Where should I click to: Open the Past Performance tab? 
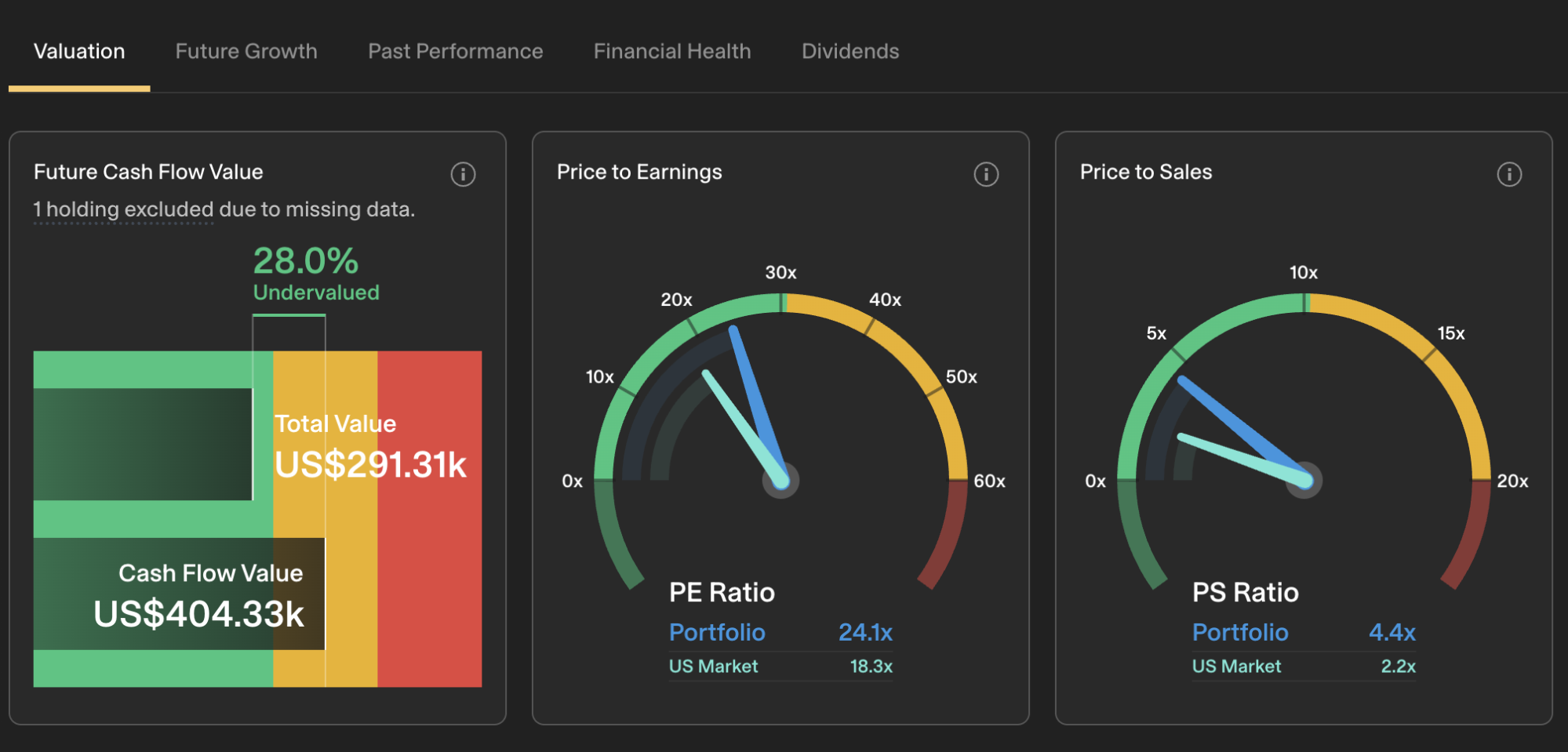pos(455,52)
